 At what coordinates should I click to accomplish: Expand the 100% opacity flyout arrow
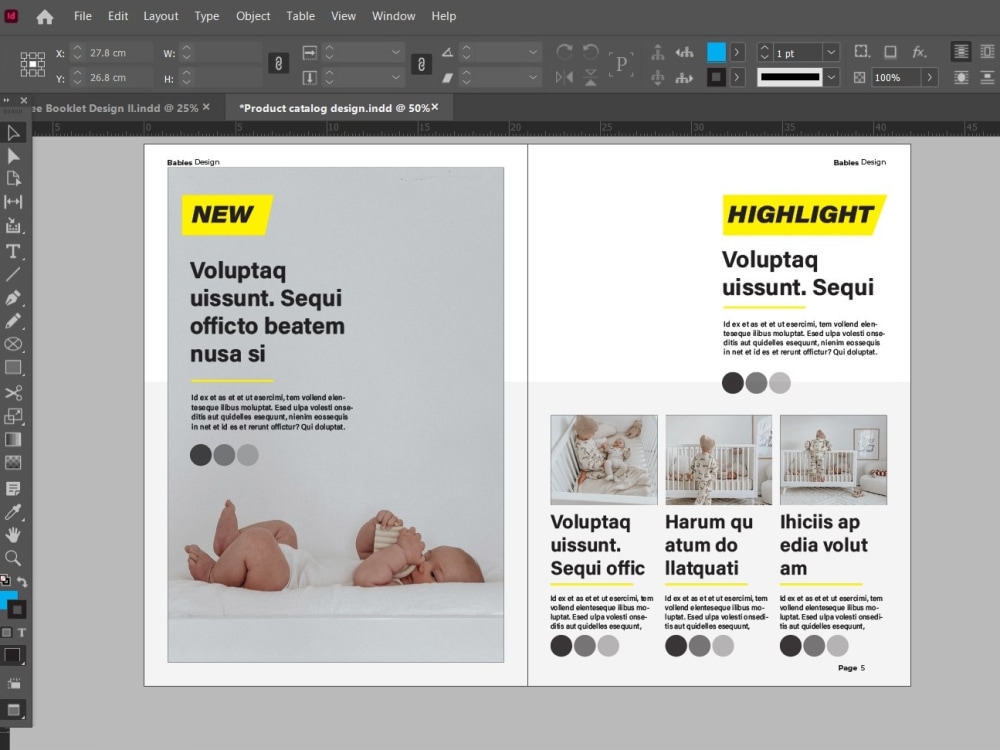click(x=930, y=77)
